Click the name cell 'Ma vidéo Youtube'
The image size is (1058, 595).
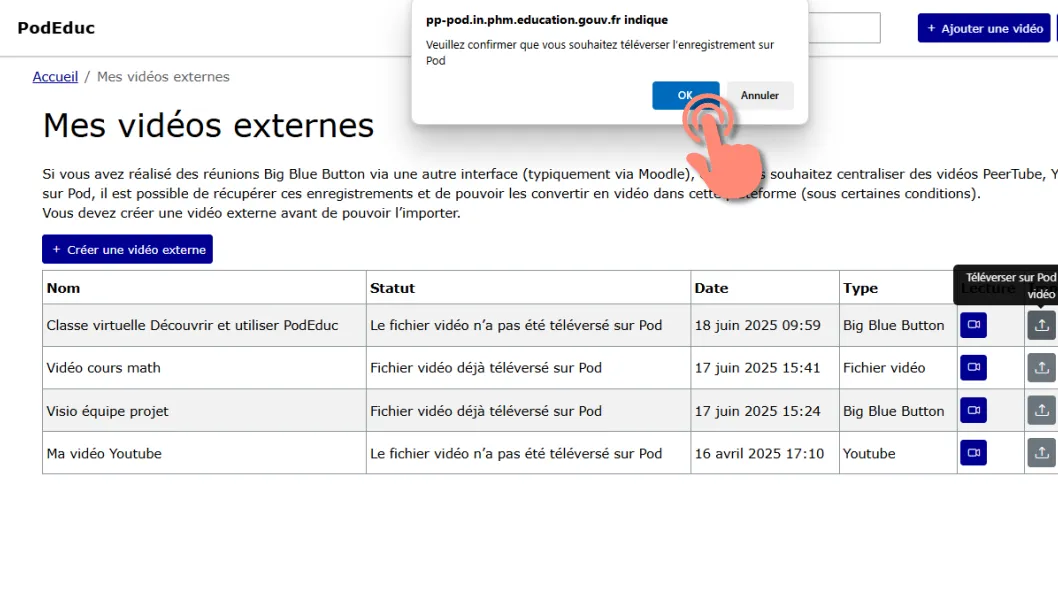[x=204, y=453]
